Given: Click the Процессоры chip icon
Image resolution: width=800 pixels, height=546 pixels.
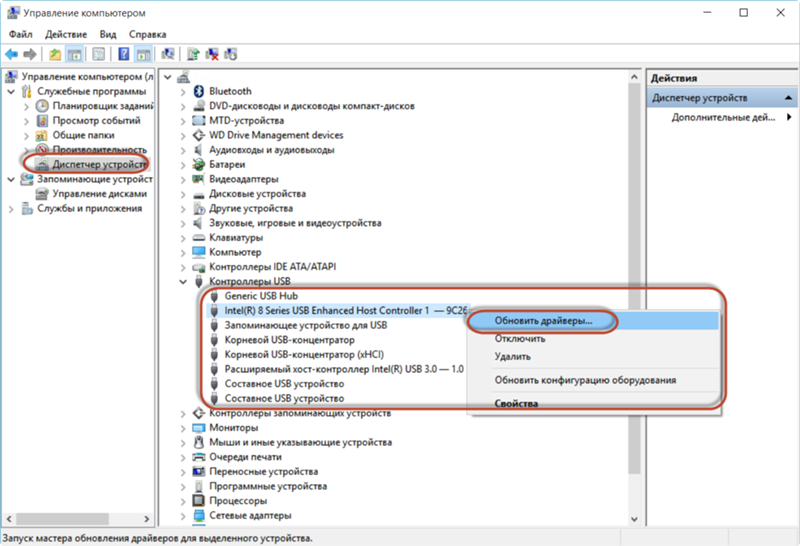Looking at the screenshot, I should click(198, 501).
